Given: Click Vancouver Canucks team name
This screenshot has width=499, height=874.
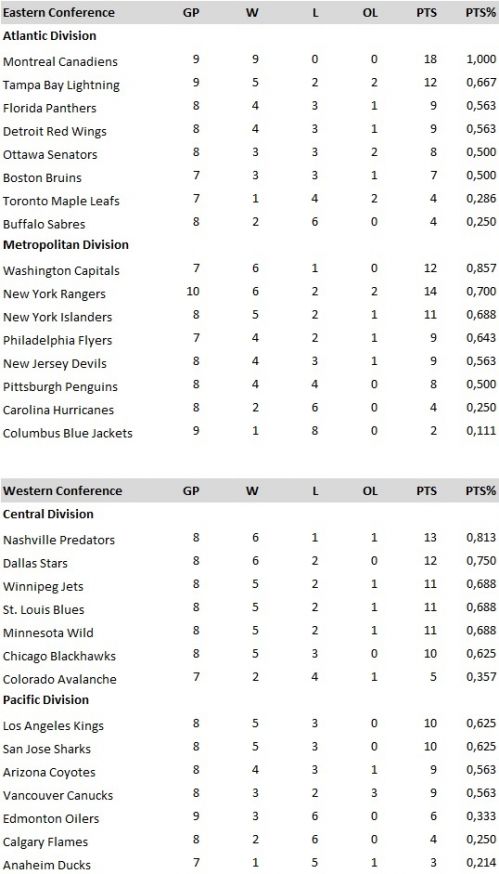Looking at the screenshot, I should 58,795.
